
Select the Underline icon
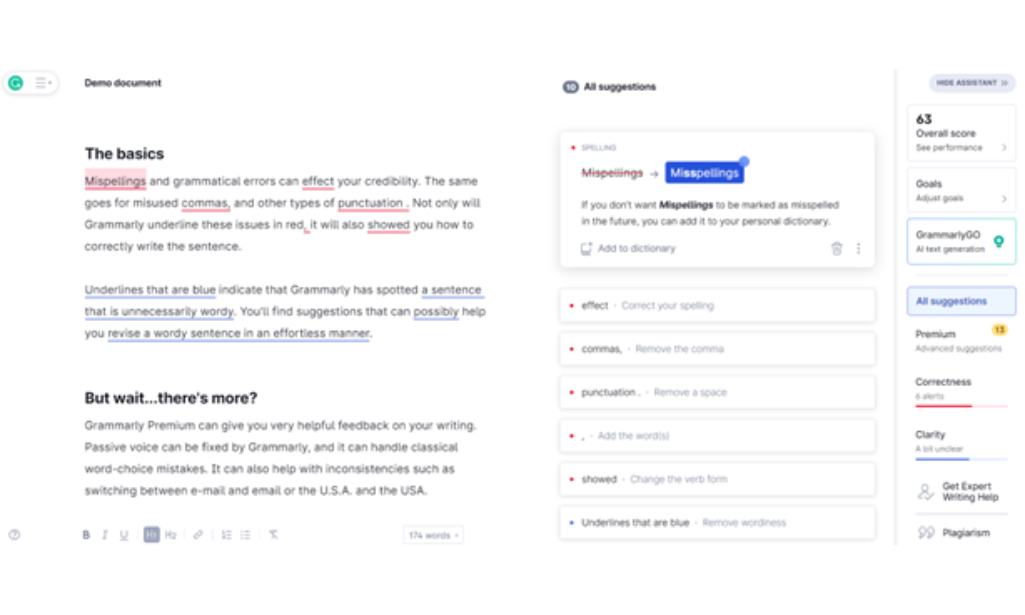coord(123,534)
